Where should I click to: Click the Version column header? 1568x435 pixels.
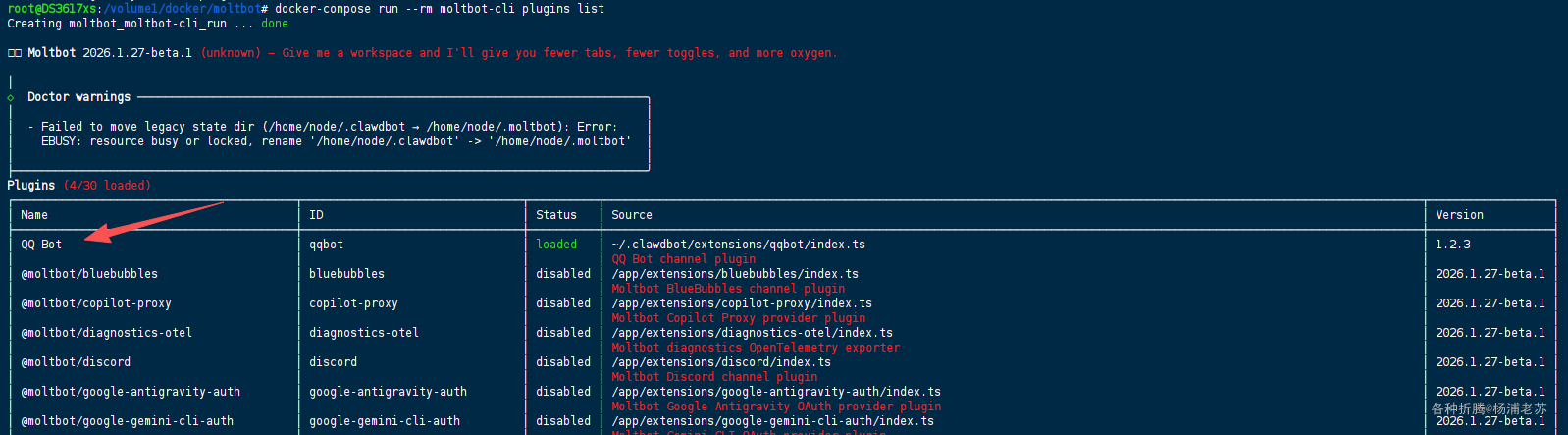tap(1459, 215)
